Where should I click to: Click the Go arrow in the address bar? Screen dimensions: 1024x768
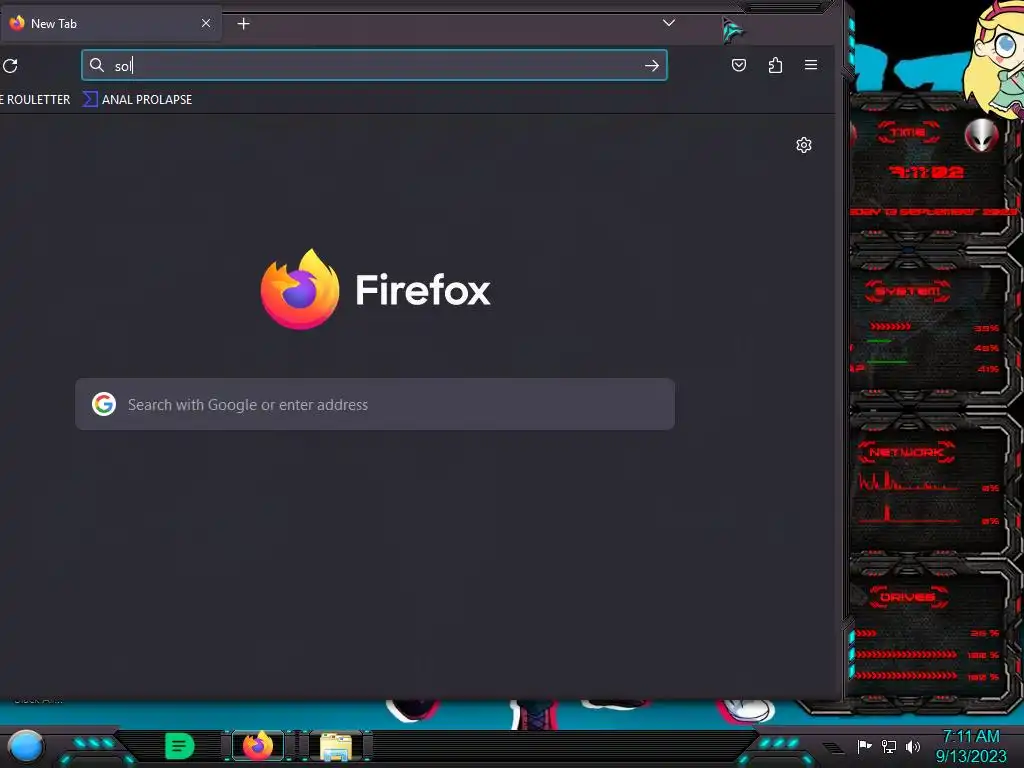651,65
